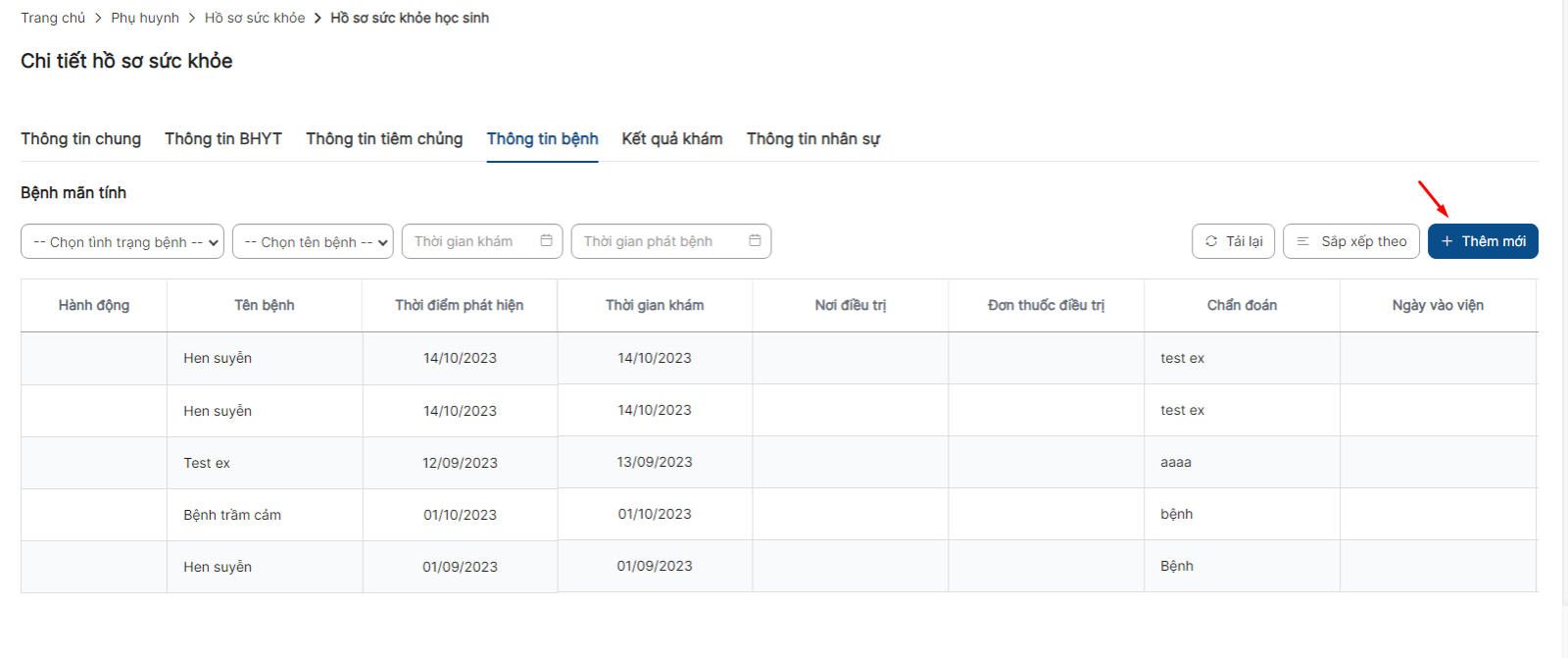Open the Chọn tình trạng bệnh dropdown
This screenshot has width=1568, height=658.
[122, 241]
